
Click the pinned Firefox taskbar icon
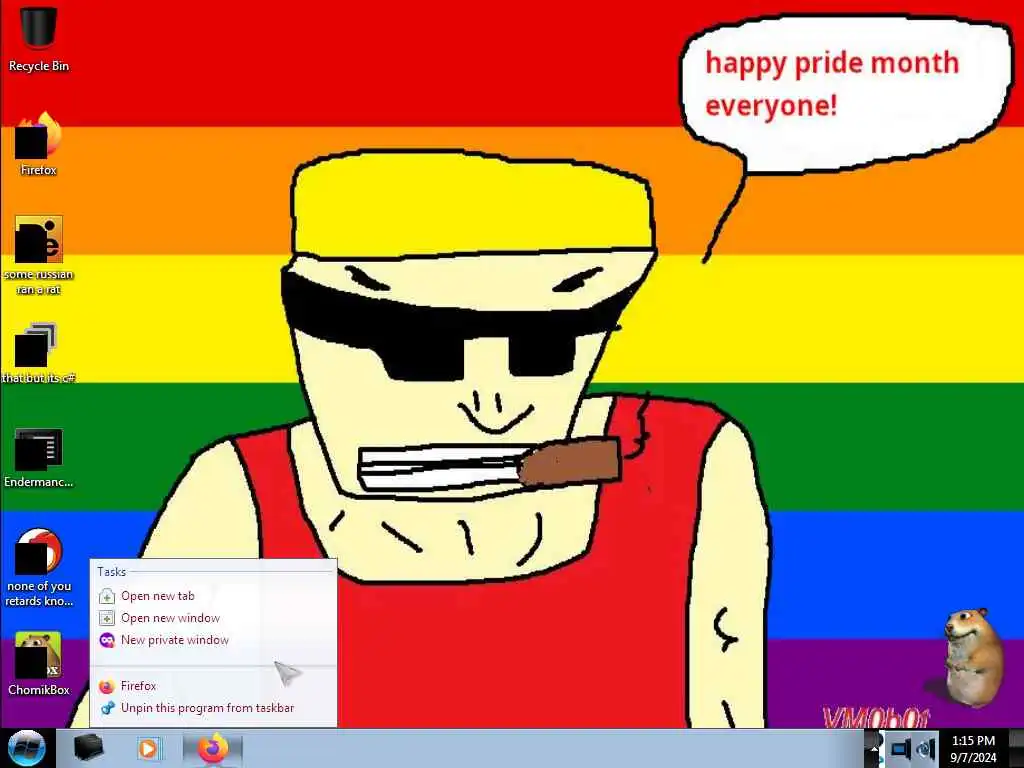(x=212, y=748)
